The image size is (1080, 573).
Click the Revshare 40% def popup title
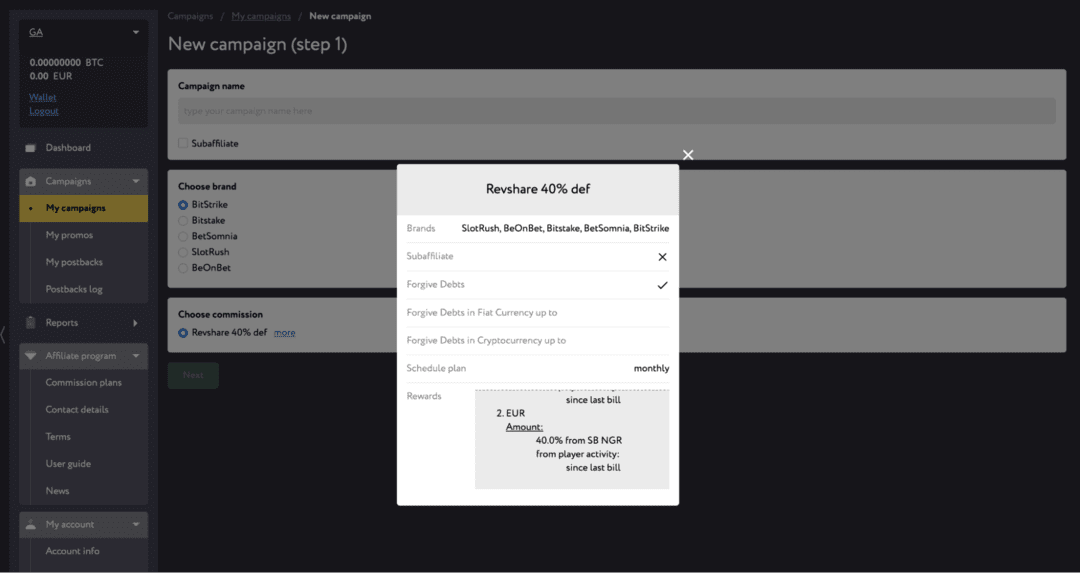pyautogui.click(x=538, y=189)
